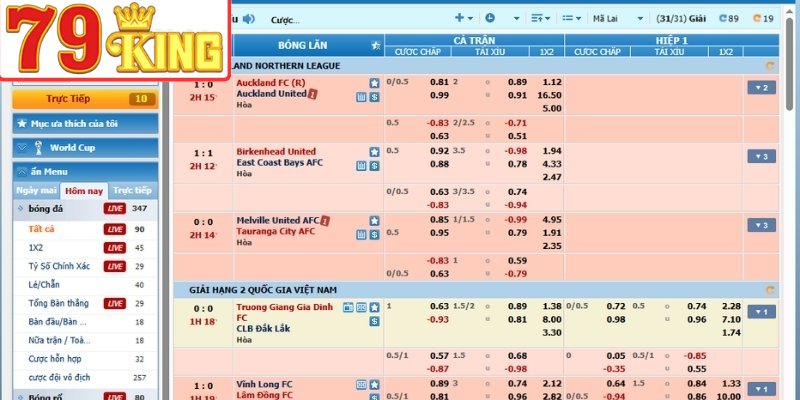The height and width of the screenshot is (400, 800).
Task: Mute the speaker sound icon
Action: pyautogui.click(x=248, y=19)
